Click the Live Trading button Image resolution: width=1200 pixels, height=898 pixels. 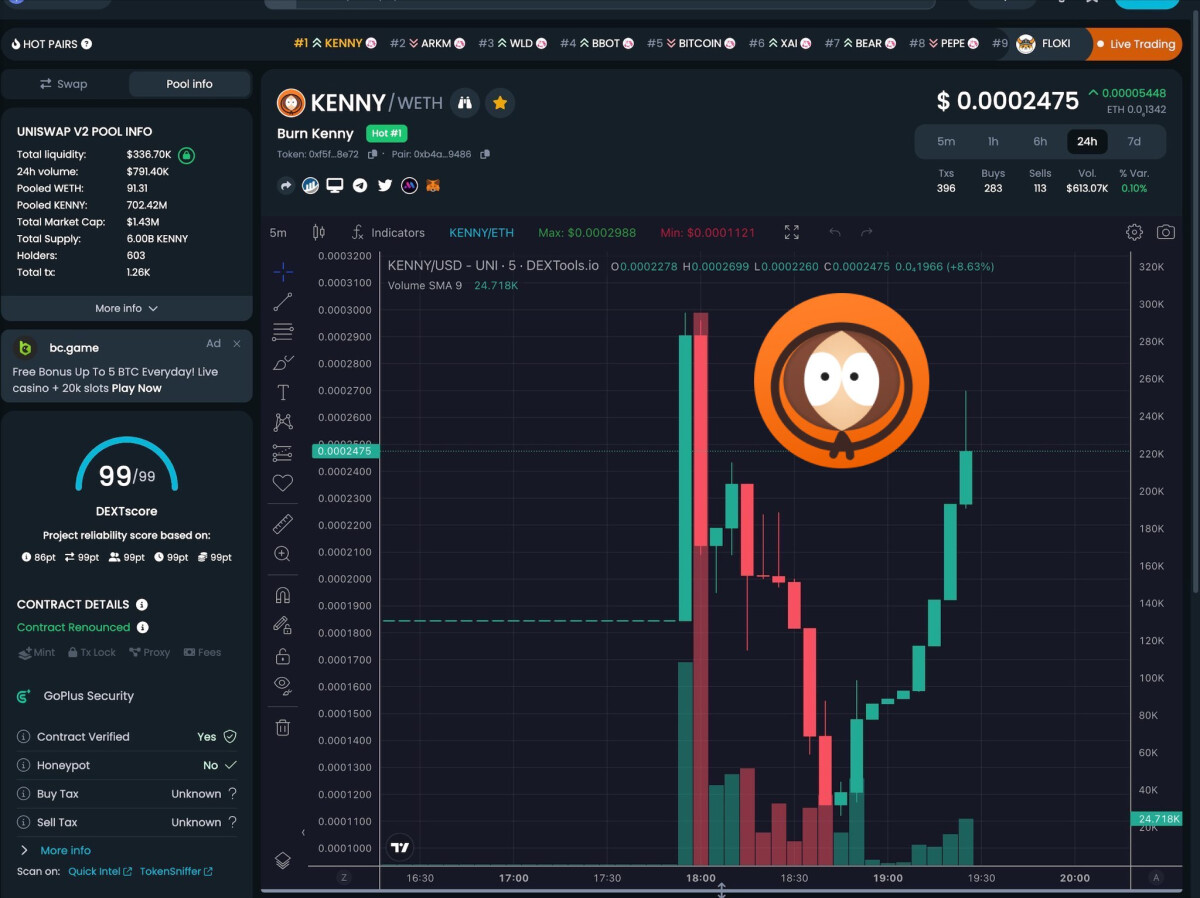click(x=1135, y=44)
